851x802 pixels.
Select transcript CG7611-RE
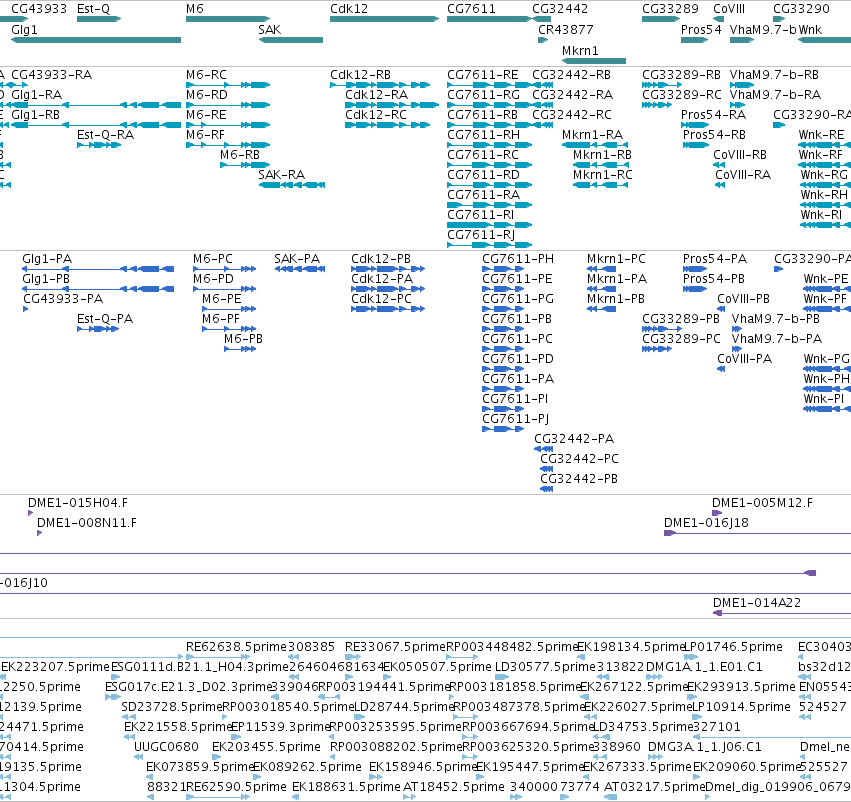point(490,85)
